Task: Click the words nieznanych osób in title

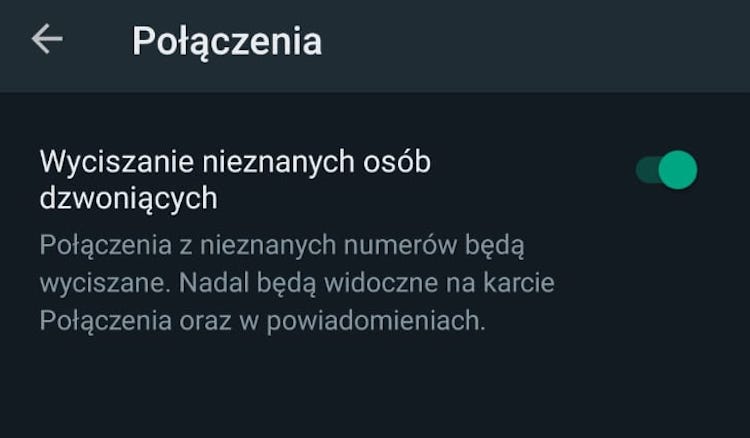Action: click(x=316, y=162)
